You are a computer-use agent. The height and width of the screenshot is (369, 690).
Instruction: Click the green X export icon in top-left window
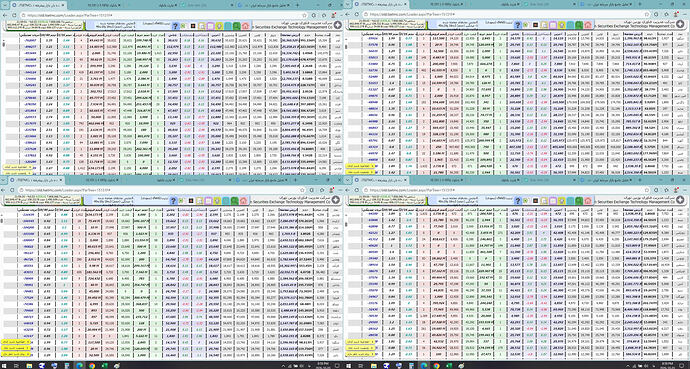183,26
